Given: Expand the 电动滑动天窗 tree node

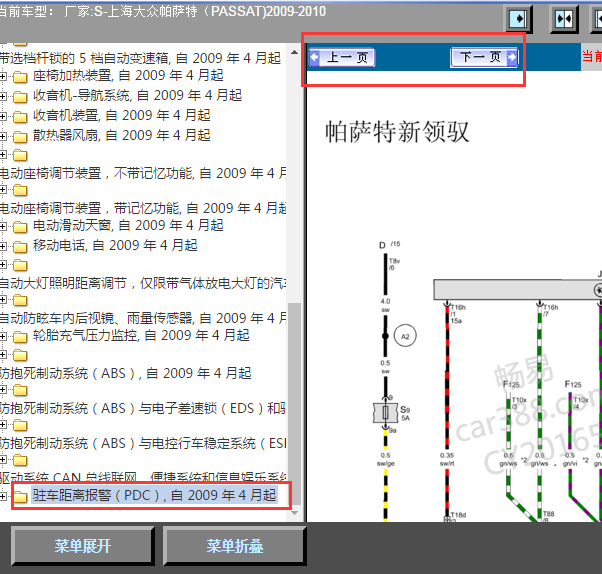Looking at the screenshot, I should (x=3, y=227).
